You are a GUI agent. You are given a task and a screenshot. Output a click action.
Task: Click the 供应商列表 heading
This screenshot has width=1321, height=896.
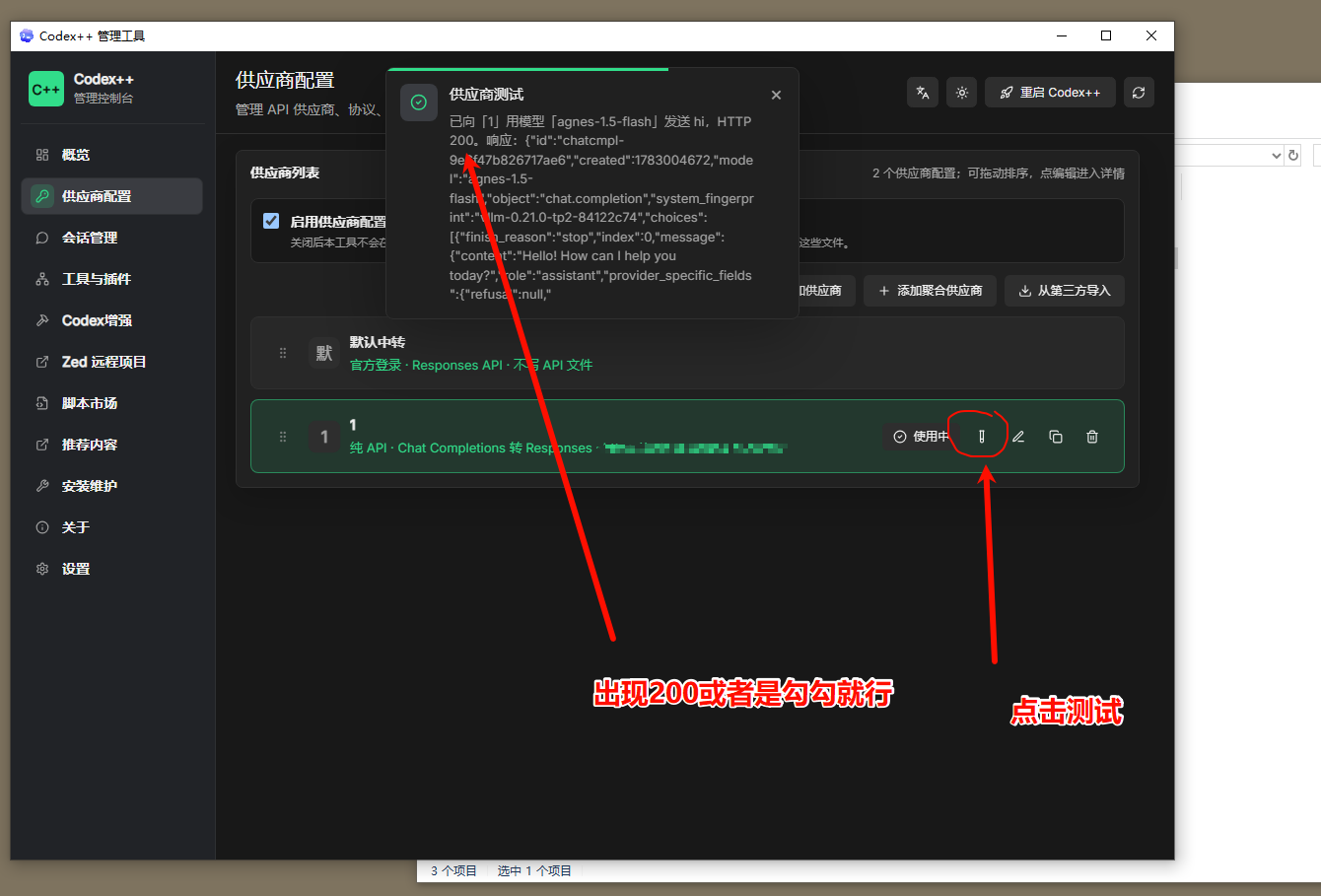(285, 172)
